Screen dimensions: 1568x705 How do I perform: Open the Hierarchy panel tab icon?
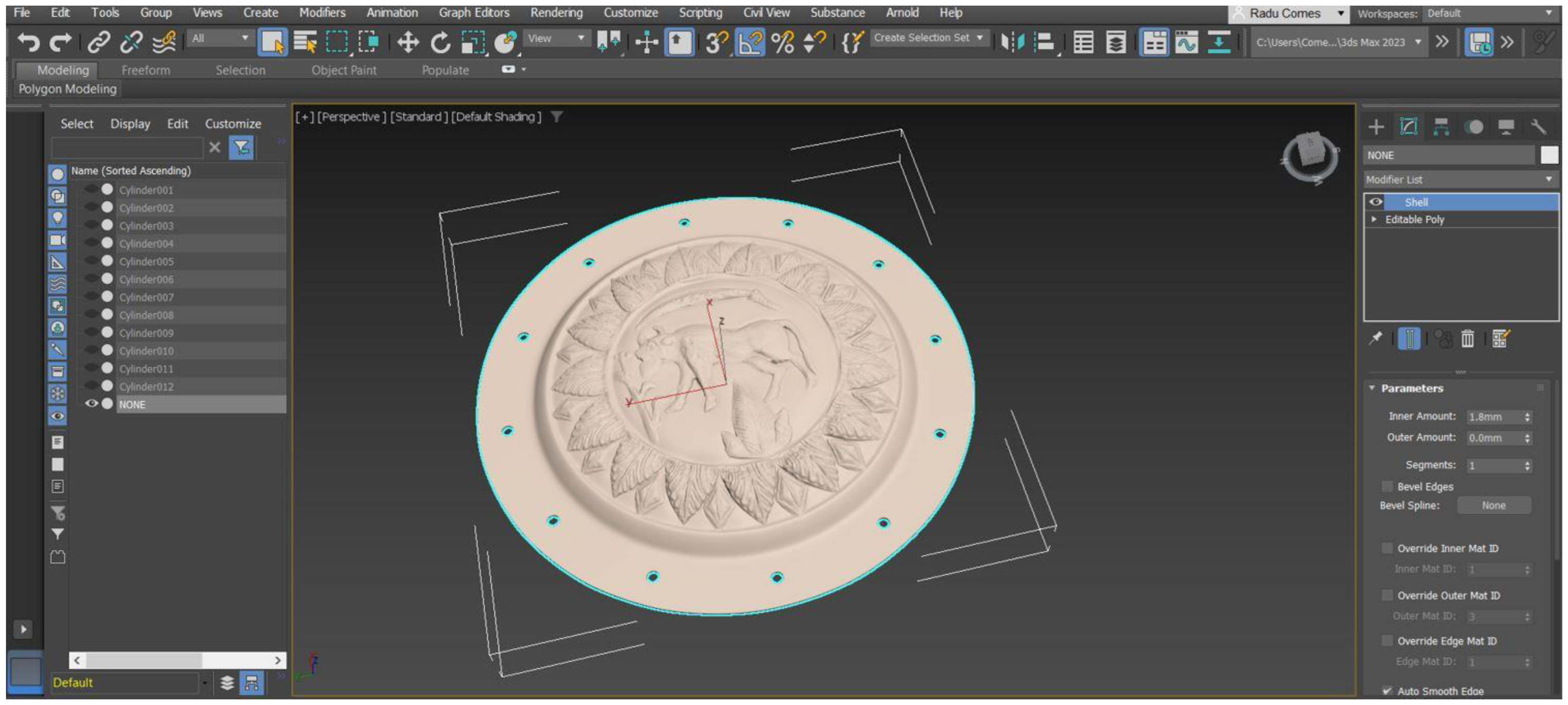coord(1441,126)
